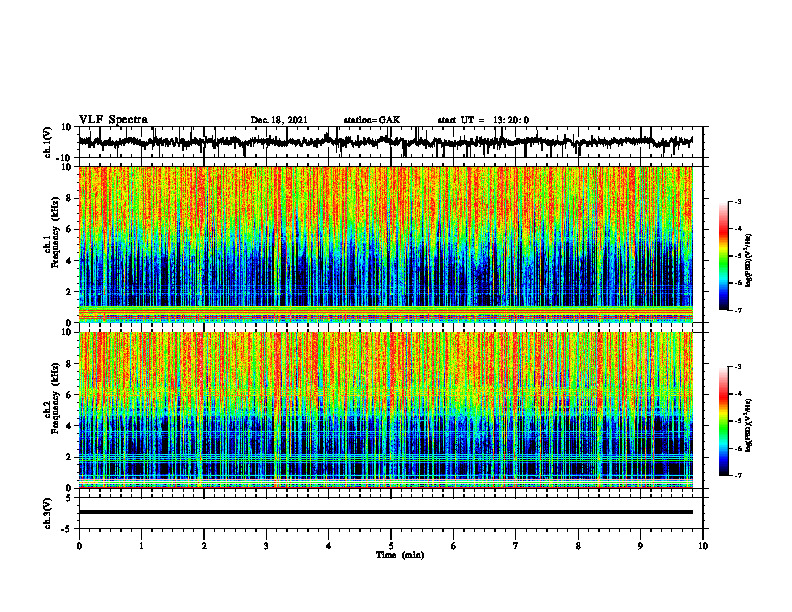This screenshot has height=612, width=792.
Task: Click the "-3" label on ch.1 color scale
Action: click(738, 201)
